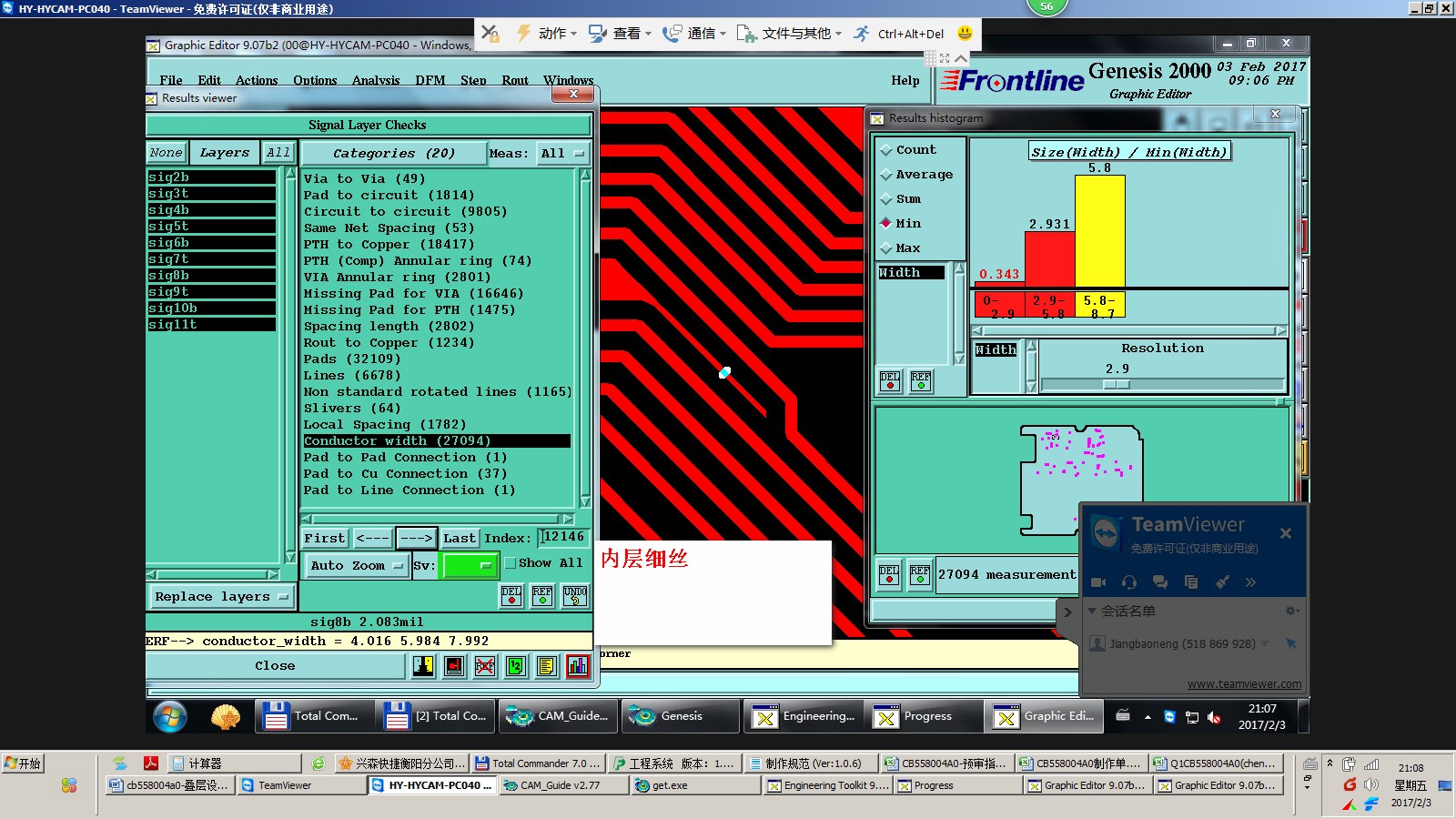1456x819 pixels.
Task: Open the Analysis menu
Action: pos(376,80)
